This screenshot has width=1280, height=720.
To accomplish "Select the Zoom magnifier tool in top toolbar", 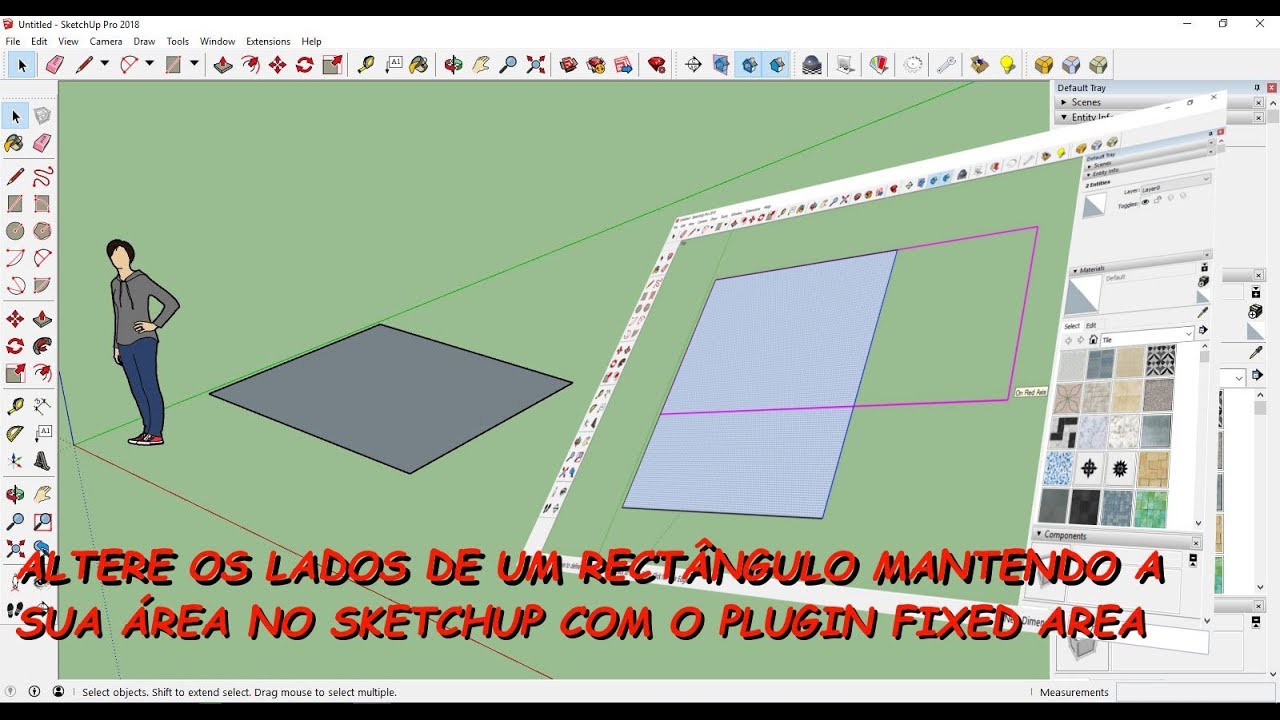I will click(508, 65).
